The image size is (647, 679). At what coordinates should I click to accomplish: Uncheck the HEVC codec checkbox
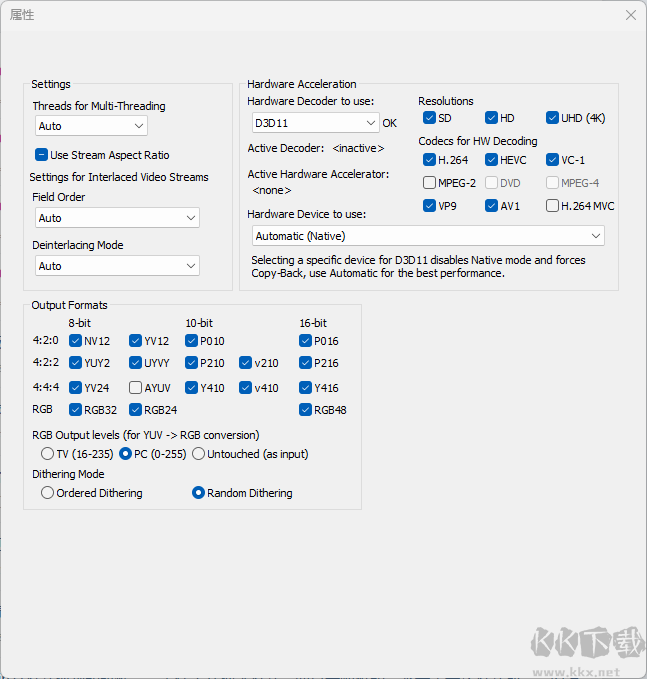(492, 160)
